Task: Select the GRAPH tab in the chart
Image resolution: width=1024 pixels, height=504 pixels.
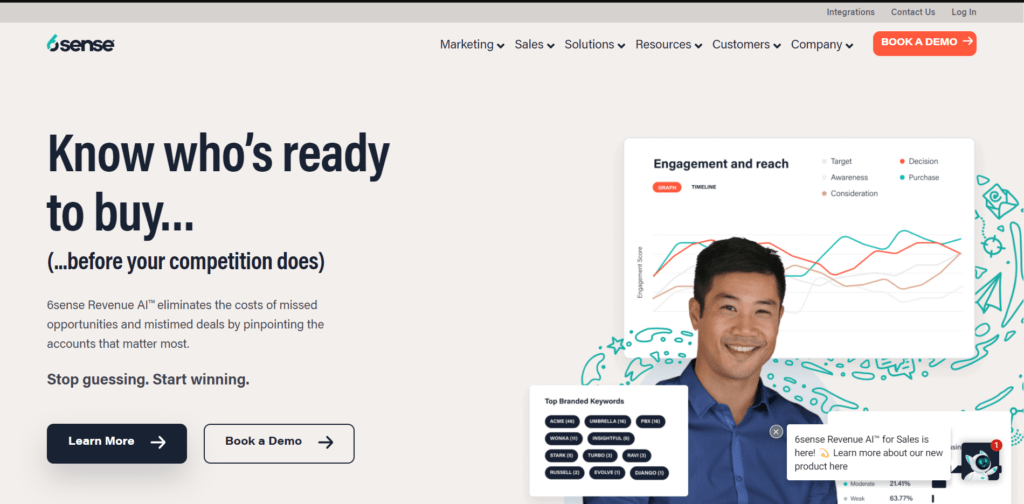Action: point(667,187)
